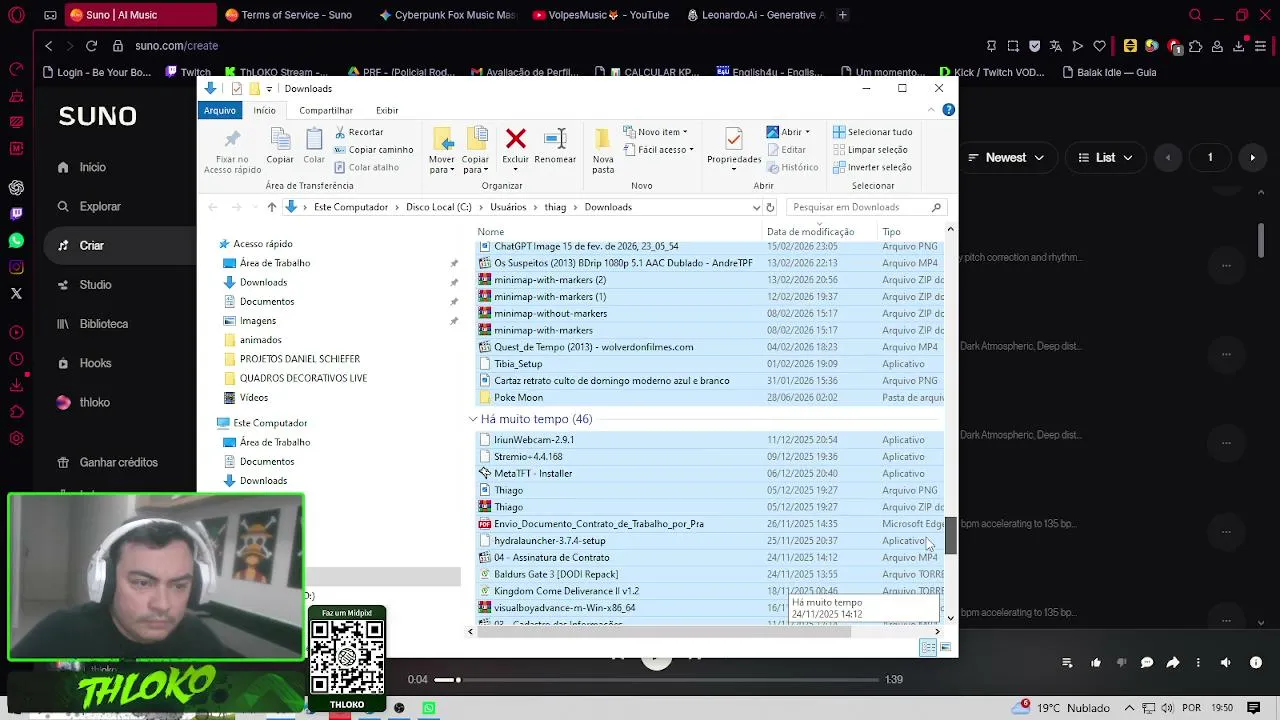Switch to the Exibir ribbon tab
Viewport: 1280px width, 720px height.
click(387, 110)
